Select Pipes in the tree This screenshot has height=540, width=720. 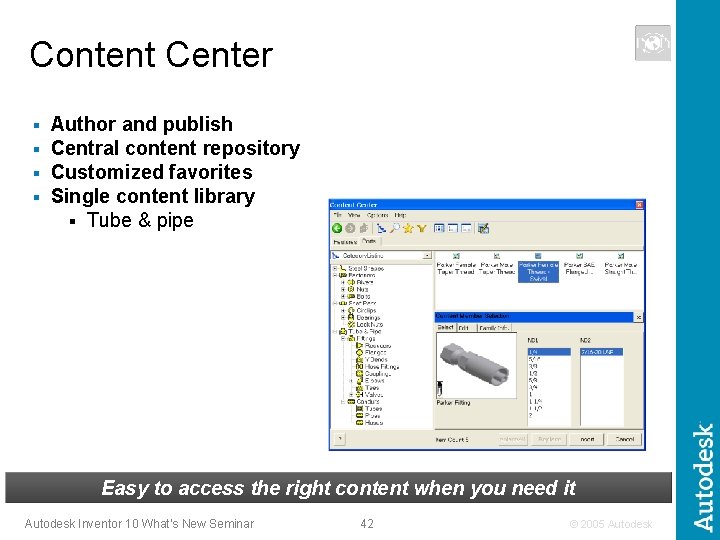pos(372,416)
